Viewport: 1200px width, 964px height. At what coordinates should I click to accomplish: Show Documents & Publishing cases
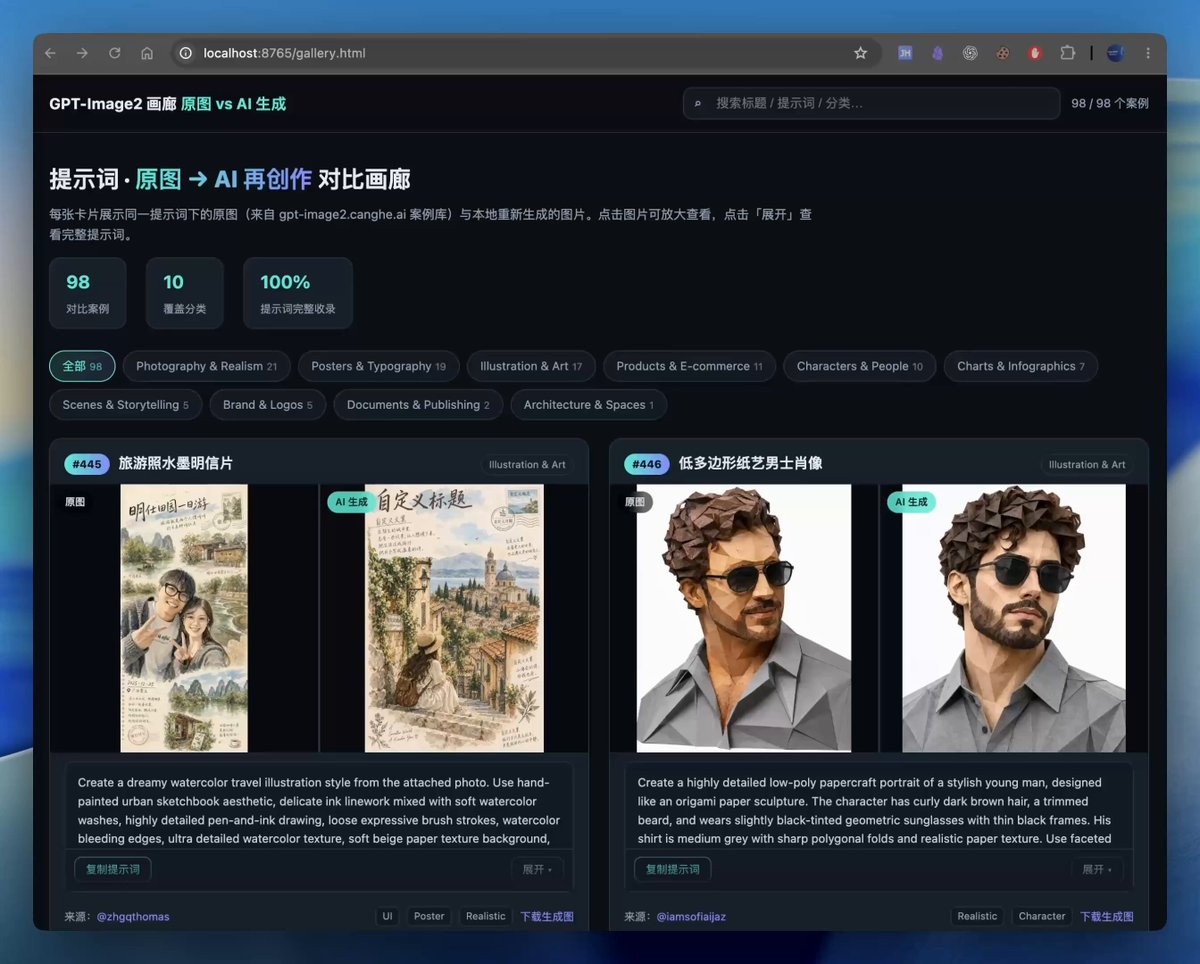pyautogui.click(x=418, y=405)
